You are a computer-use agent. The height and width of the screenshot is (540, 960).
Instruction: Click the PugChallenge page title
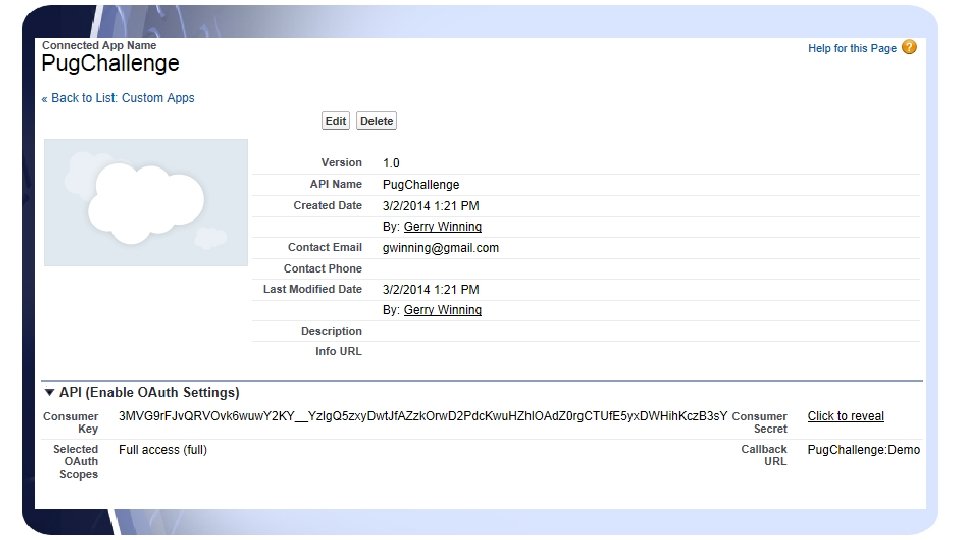tap(110, 64)
